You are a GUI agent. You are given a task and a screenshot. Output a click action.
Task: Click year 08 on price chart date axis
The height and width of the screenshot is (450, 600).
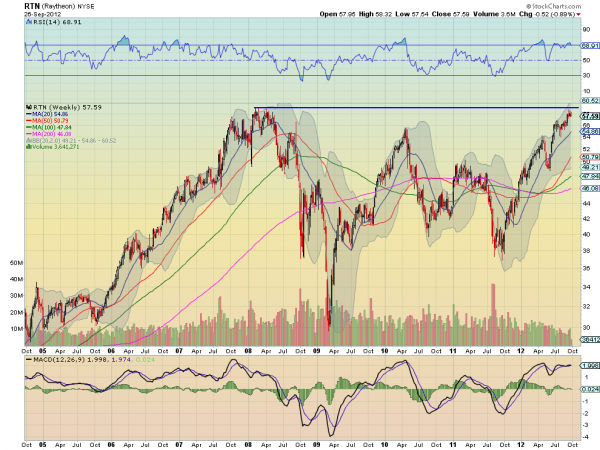point(248,351)
